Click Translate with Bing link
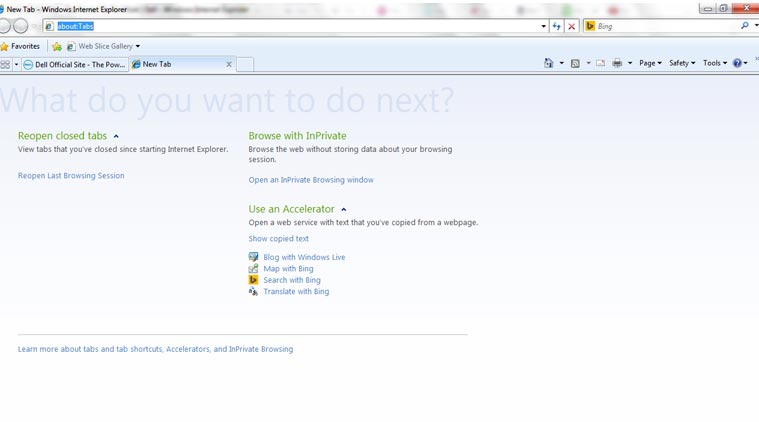This screenshot has width=759, height=422. coord(296,291)
